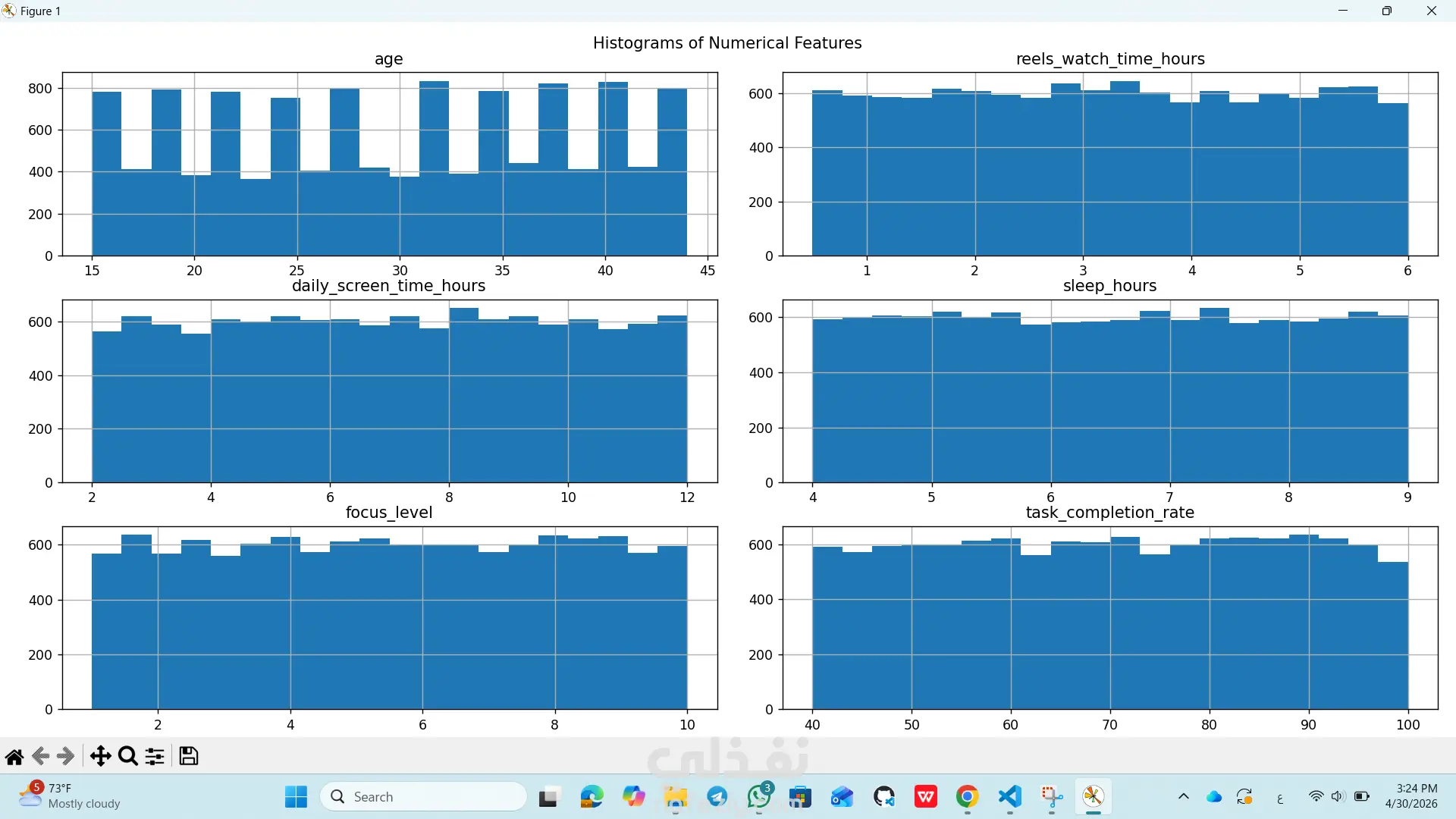Click the taskbar Search box
This screenshot has height=819, width=1456.
tap(423, 797)
